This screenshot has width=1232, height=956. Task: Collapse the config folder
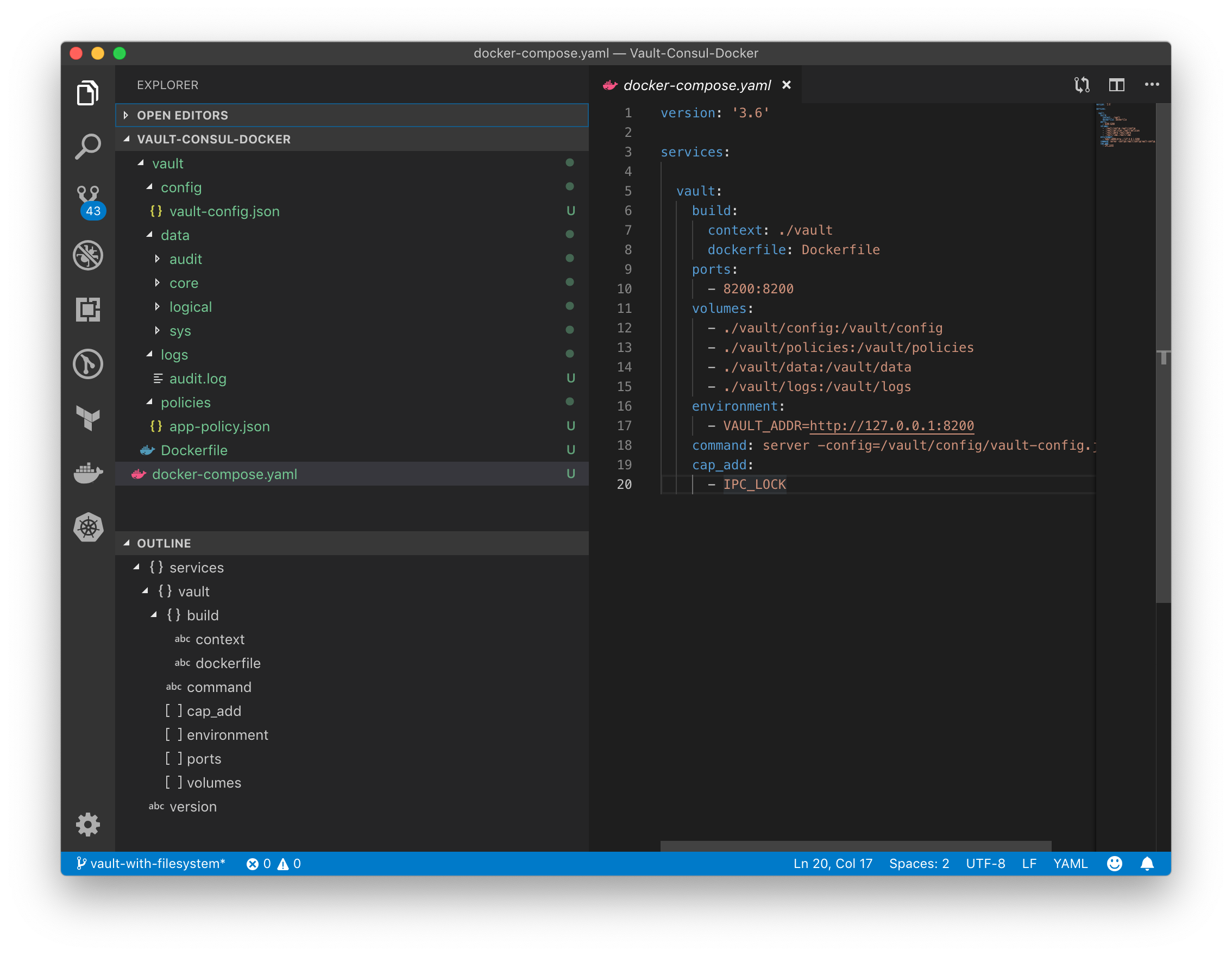[352, 187]
